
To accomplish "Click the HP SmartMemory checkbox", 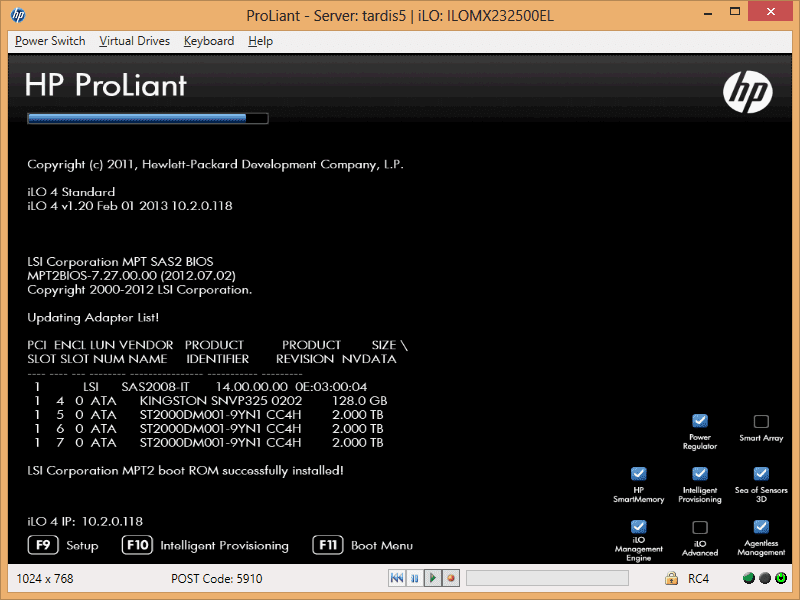I will [639, 473].
